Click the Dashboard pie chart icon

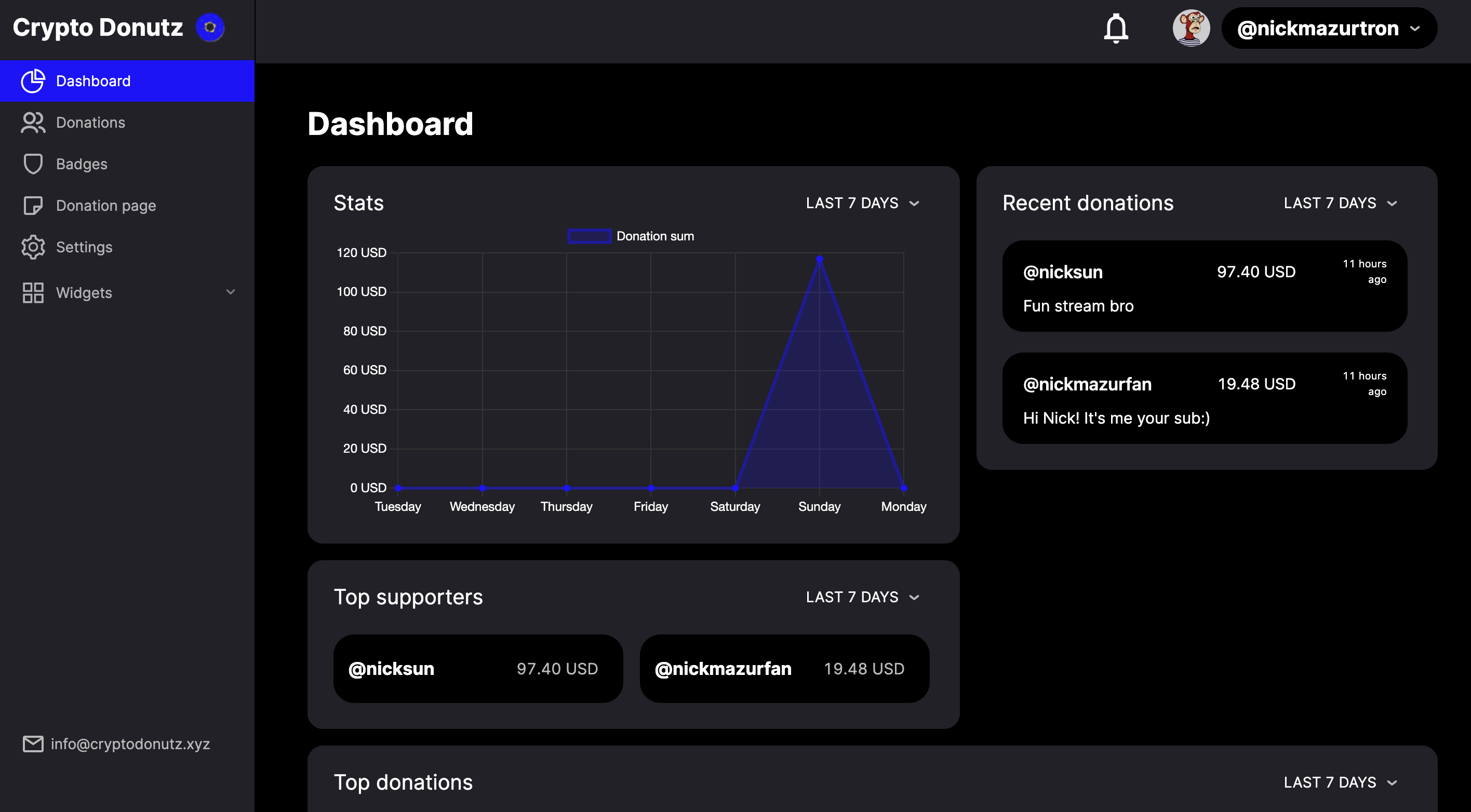coord(33,81)
